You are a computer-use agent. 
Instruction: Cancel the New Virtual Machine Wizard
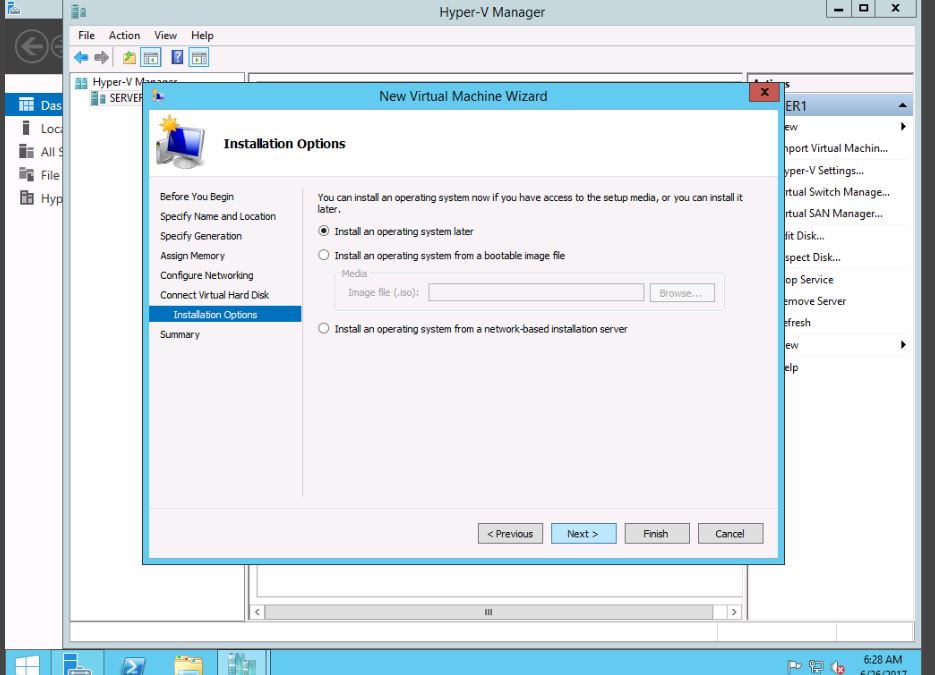pyautogui.click(x=730, y=534)
